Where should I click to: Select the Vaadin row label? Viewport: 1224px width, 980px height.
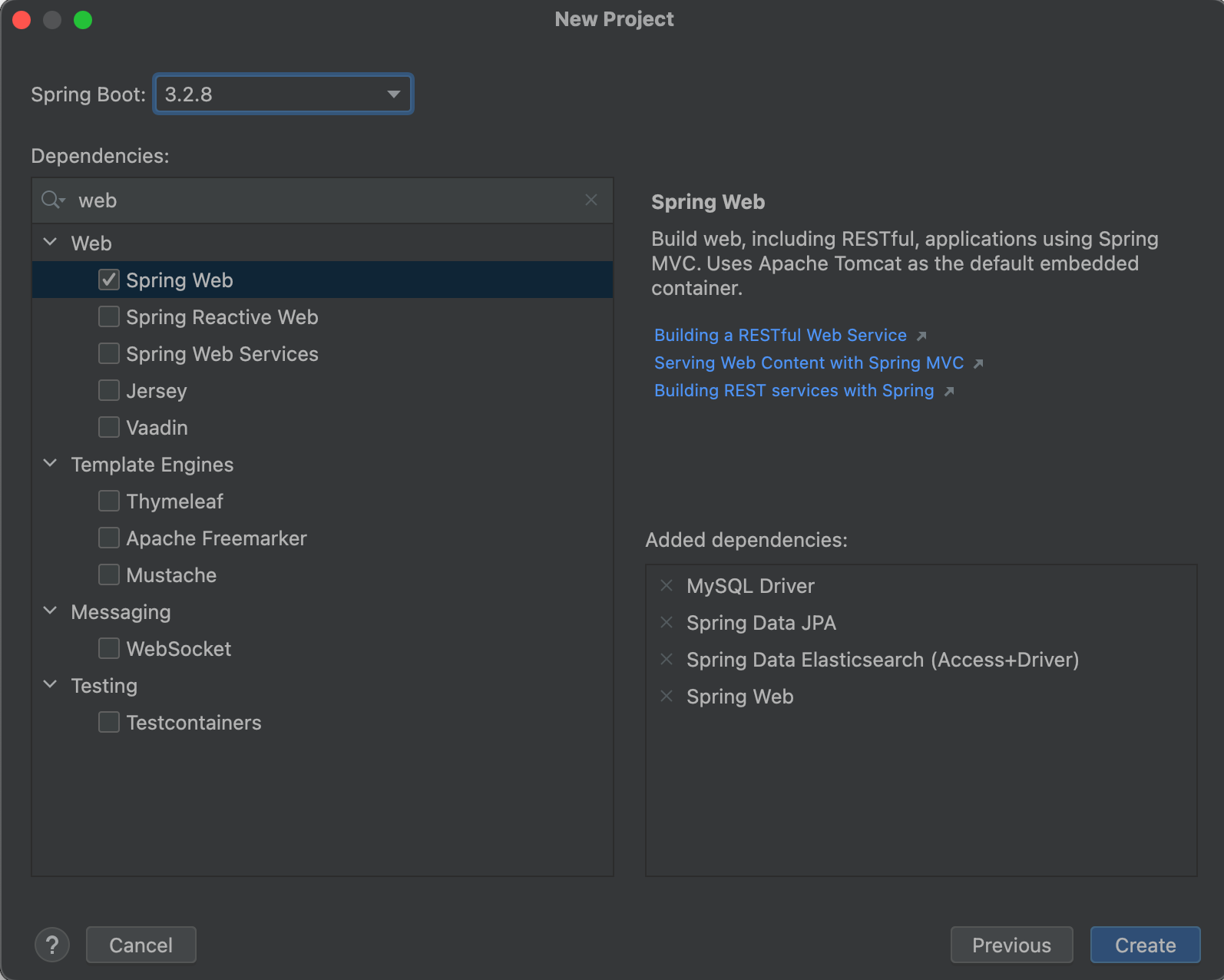tap(157, 428)
